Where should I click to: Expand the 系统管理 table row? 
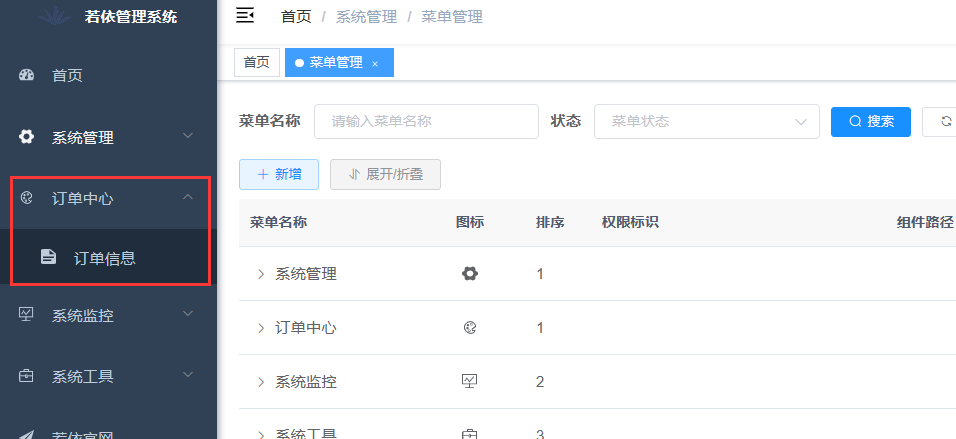point(261,274)
